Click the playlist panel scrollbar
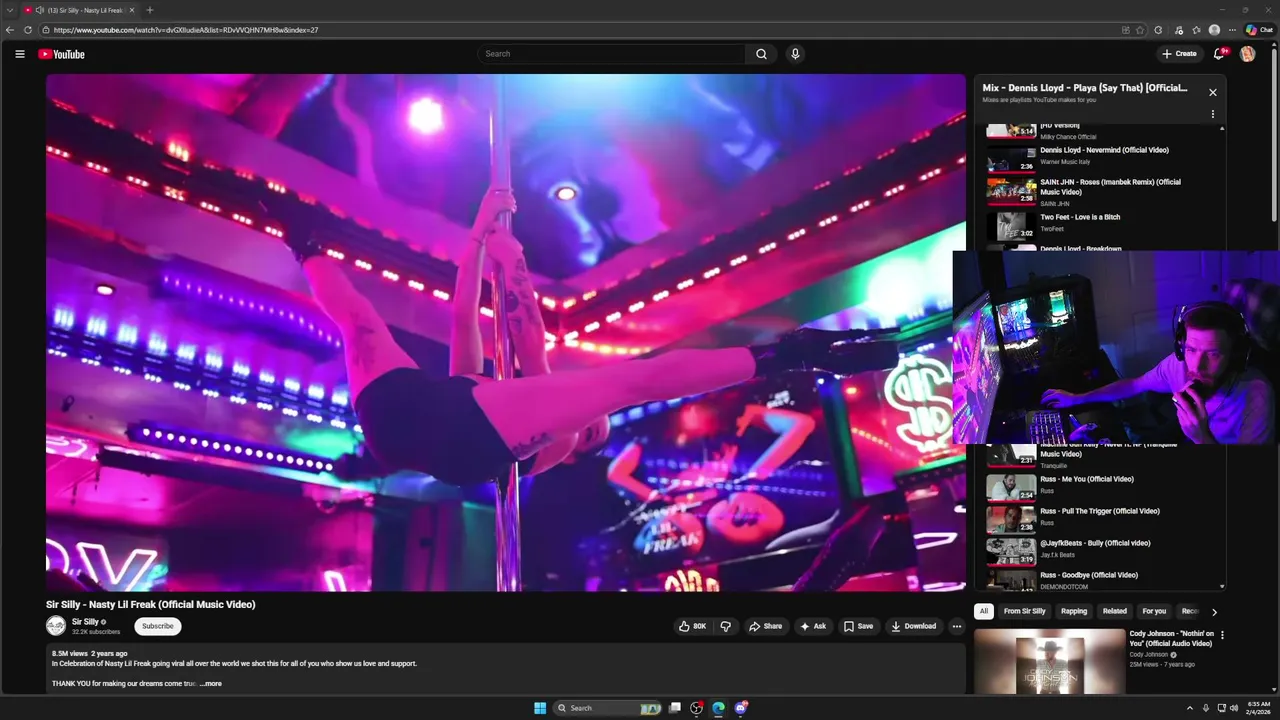 [1222, 355]
